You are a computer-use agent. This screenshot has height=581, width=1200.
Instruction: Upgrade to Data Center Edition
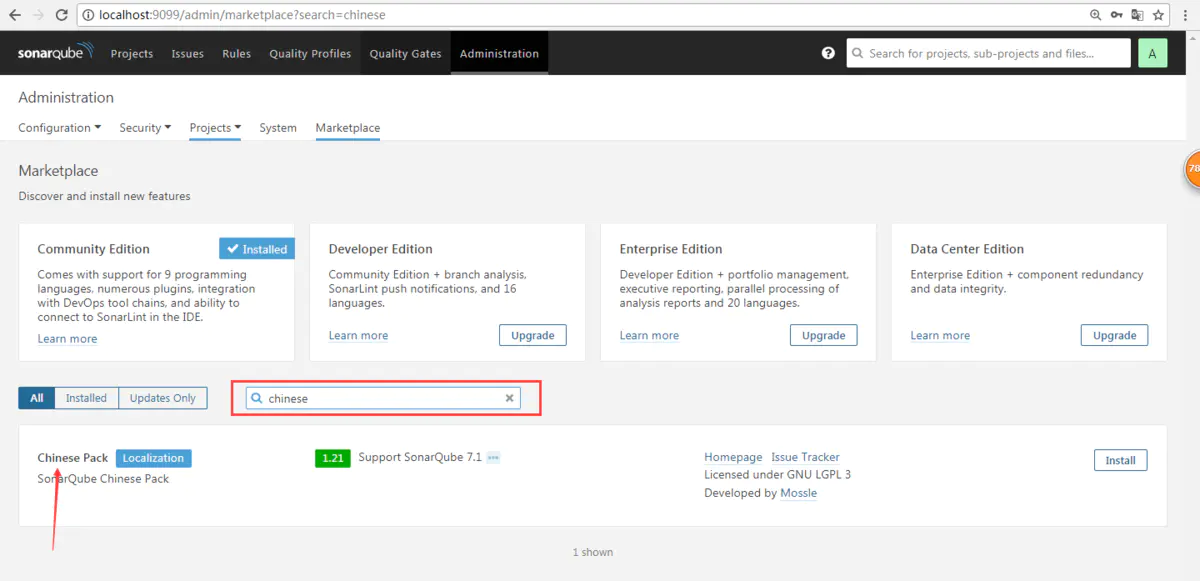click(1114, 335)
